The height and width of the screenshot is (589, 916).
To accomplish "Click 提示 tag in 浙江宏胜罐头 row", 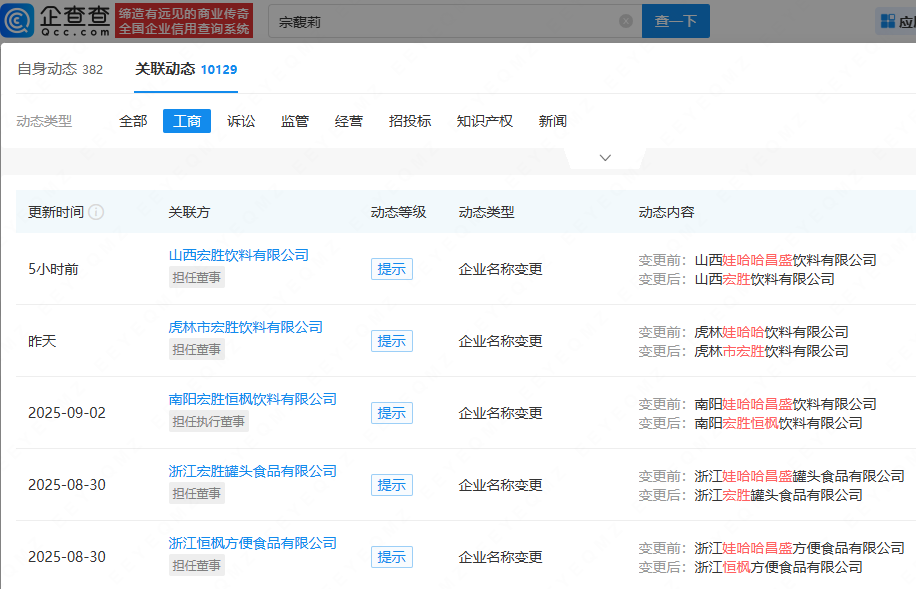I will 391,484.
